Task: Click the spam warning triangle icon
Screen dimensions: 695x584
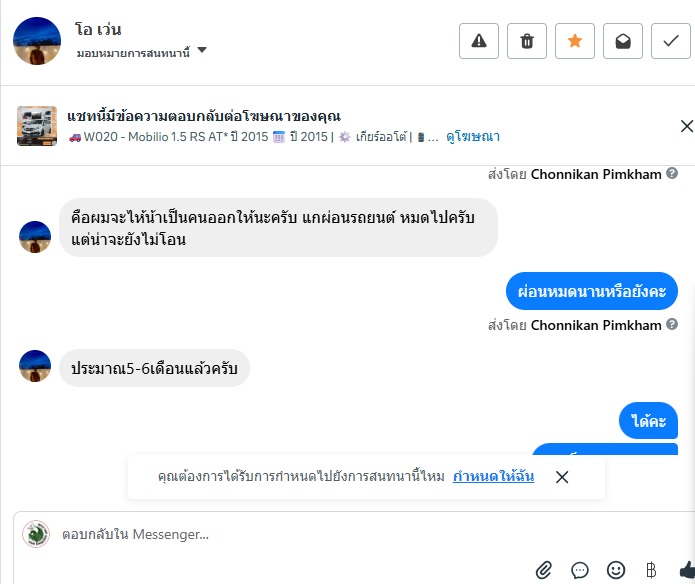Action: [479, 41]
